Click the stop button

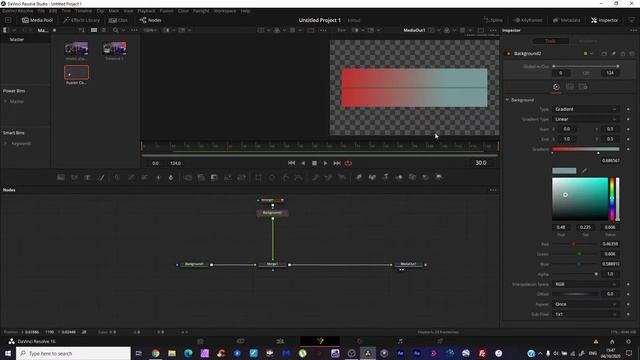coord(314,163)
